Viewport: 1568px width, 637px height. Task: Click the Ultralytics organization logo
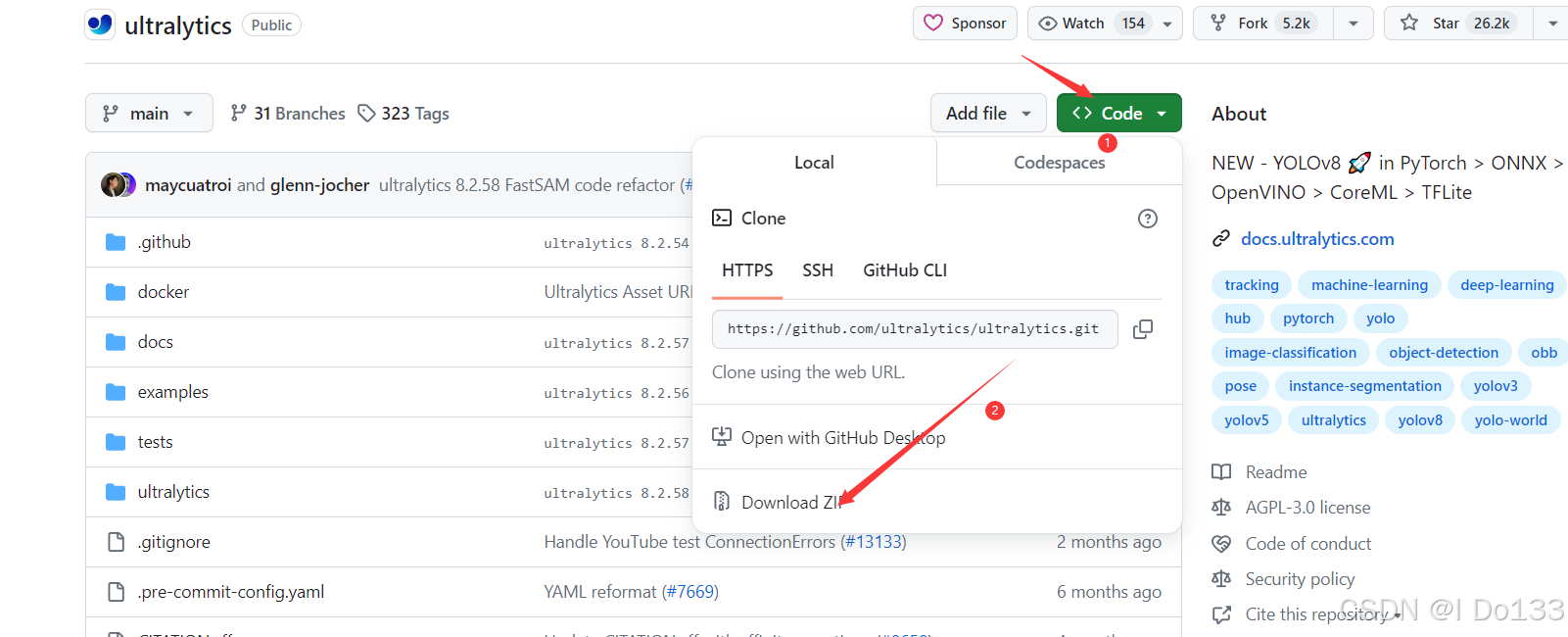[100, 24]
